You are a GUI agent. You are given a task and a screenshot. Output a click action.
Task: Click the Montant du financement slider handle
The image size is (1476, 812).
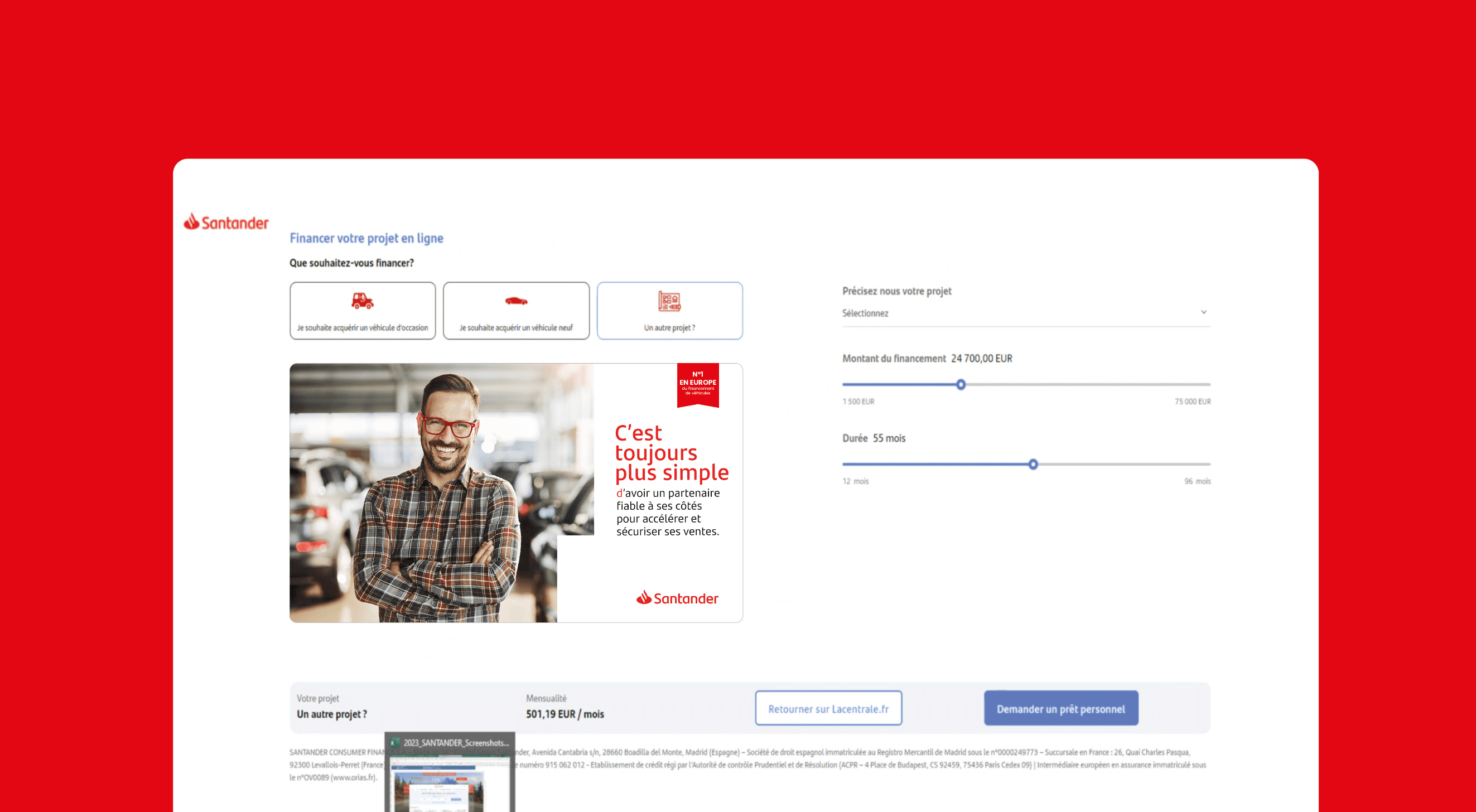[x=961, y=384]
